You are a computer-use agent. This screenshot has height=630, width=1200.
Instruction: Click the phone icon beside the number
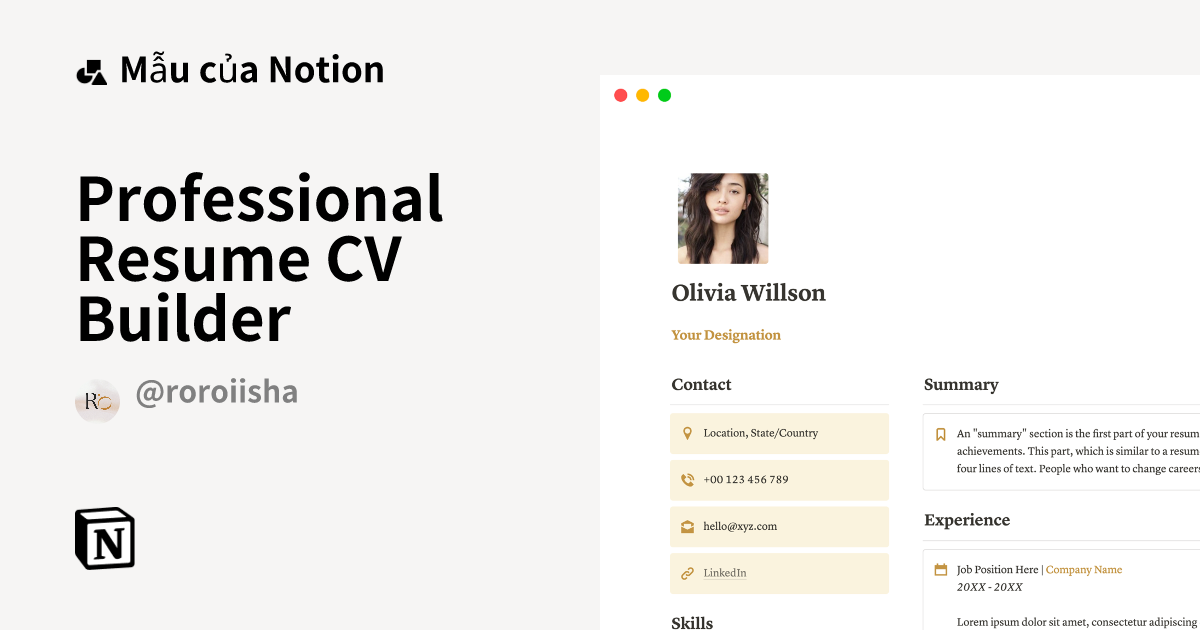click(687, 479)
